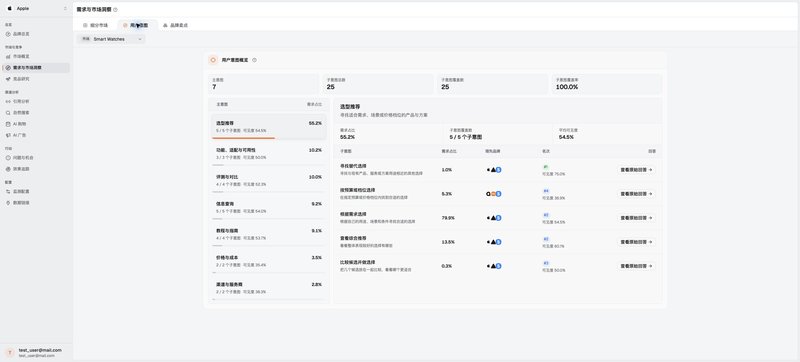
Task: Open 监测配置 in the sidebar
Action: pos(35,191)
